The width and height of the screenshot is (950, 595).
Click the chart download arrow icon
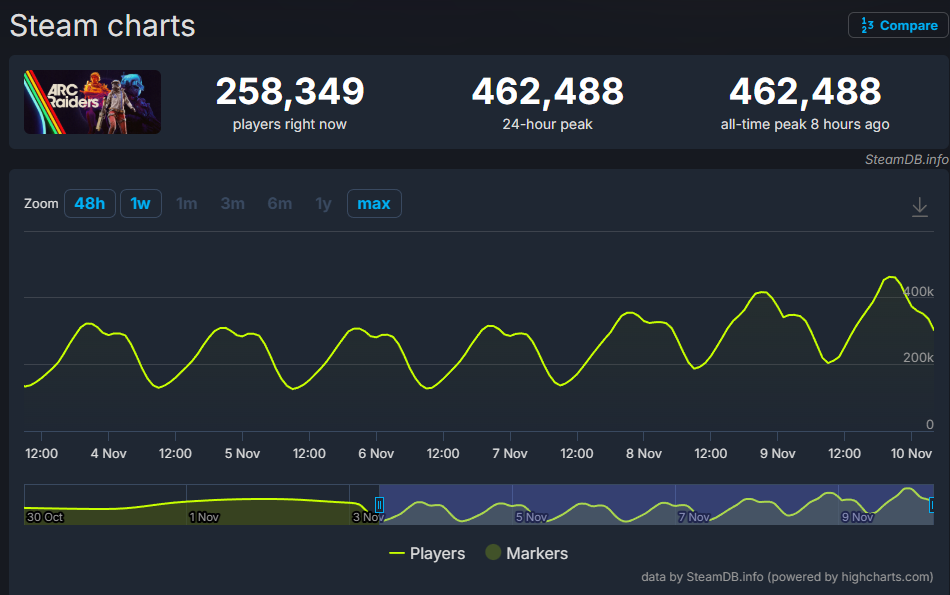point(920,207)
